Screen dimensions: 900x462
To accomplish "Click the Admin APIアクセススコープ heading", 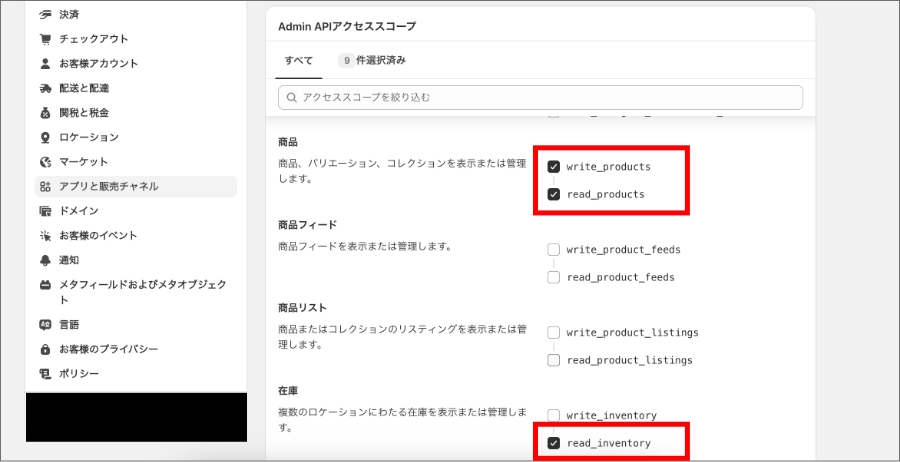I will point(347,26).
